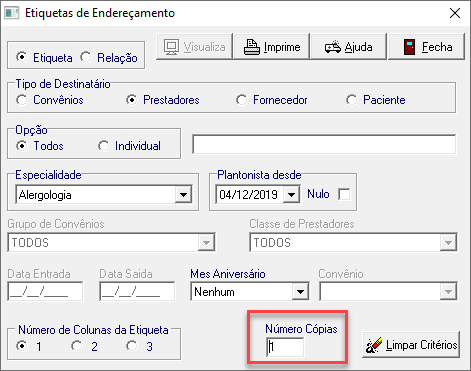Click the Data Entrada date field
The height and width of the screenshot is (371, 471).
click(x=45, y=291)
